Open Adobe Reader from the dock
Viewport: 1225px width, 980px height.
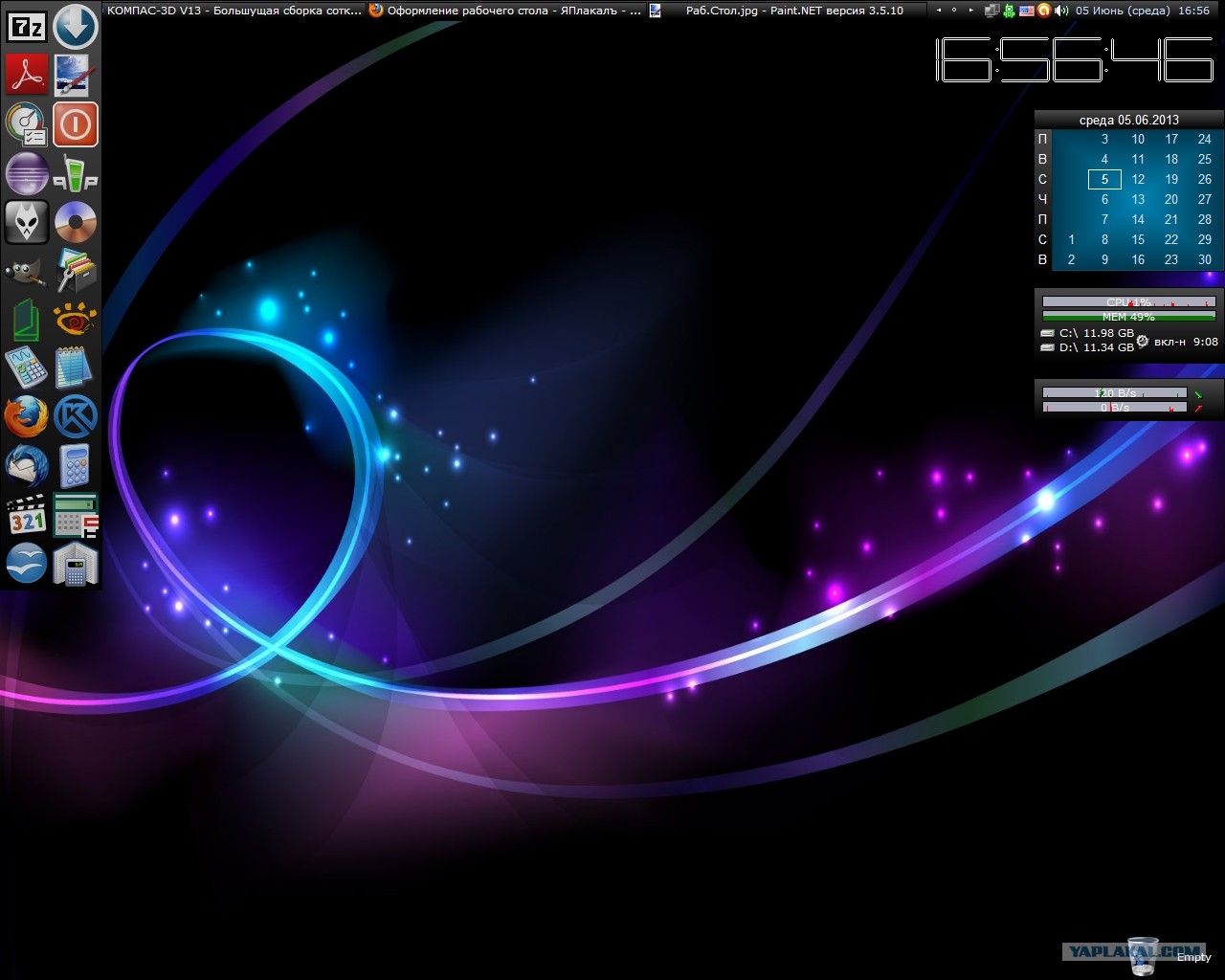click(x=26, y=75)
